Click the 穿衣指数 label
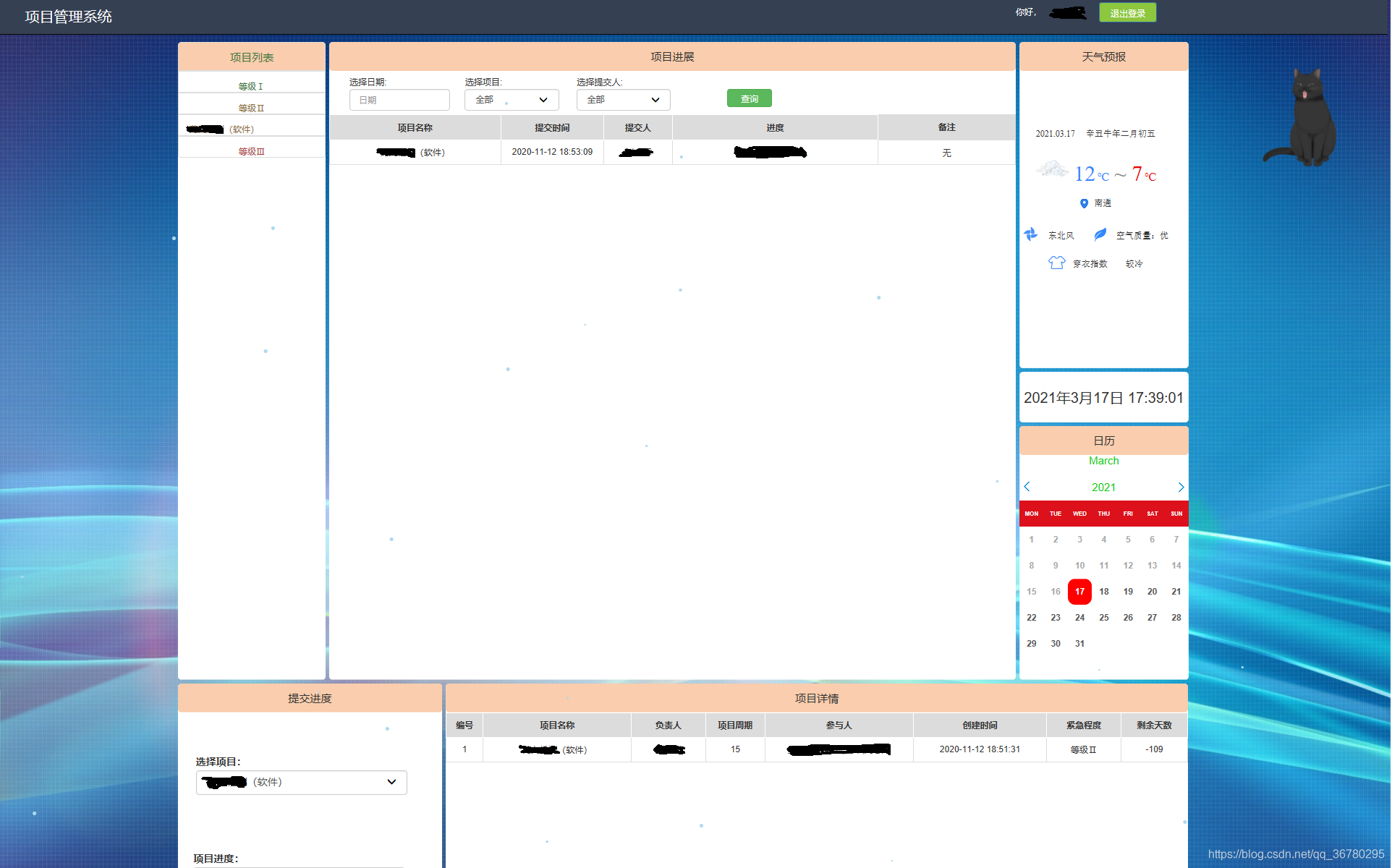 pyautogui.click(x=1090, y=263)
